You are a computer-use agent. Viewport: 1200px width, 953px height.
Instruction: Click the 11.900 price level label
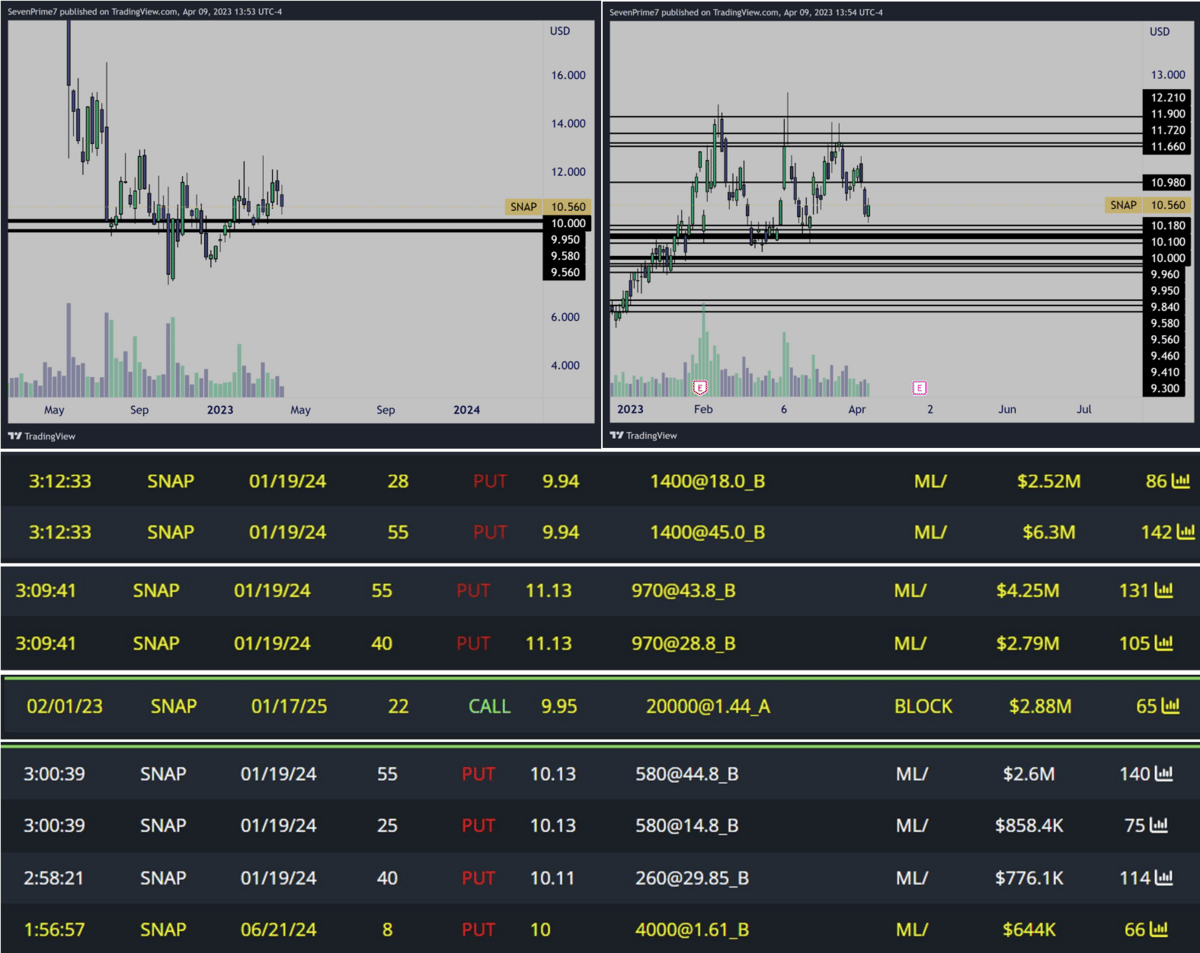[x=1168, y=114]
